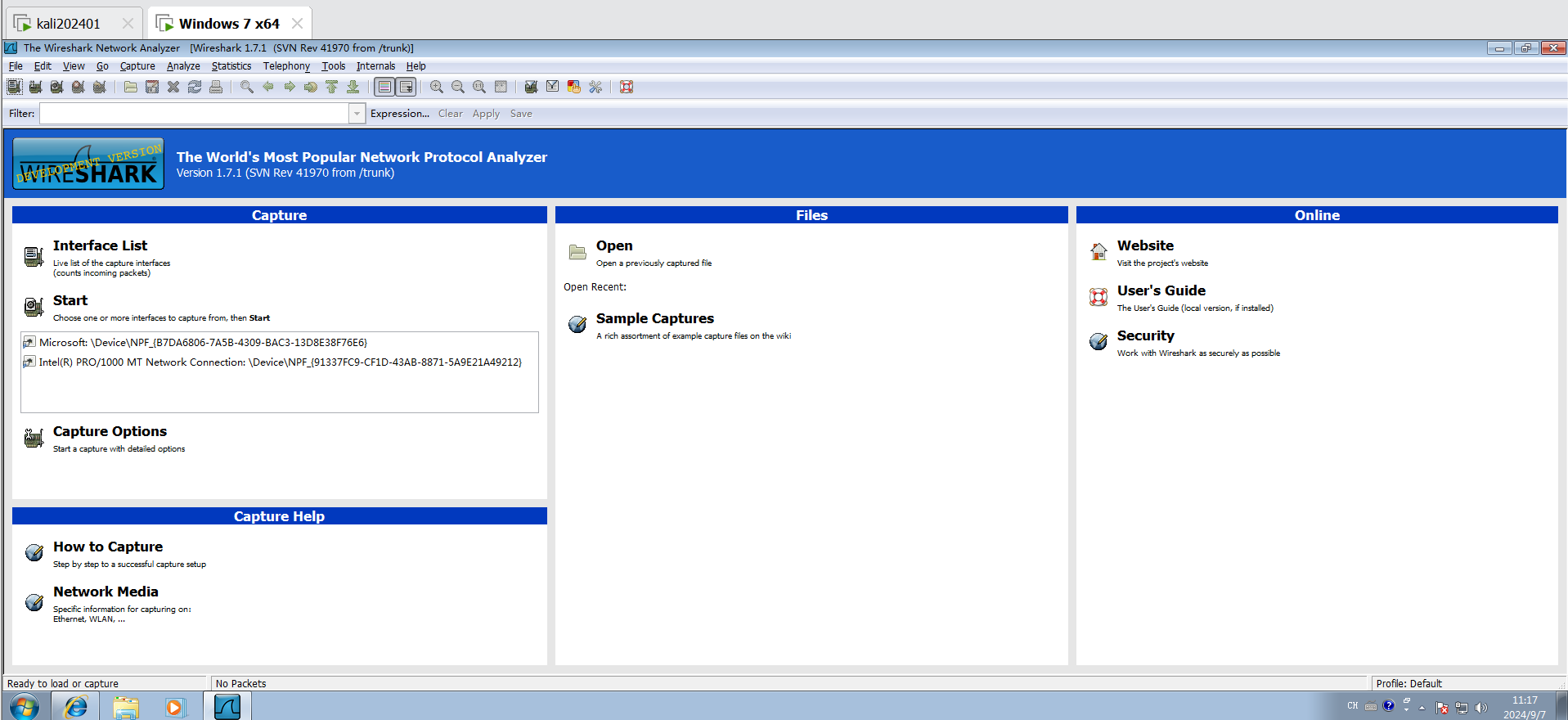The height and width of the screenshot is (720, 1568).
Task: Open the View menu
Action: click(74, 66)
